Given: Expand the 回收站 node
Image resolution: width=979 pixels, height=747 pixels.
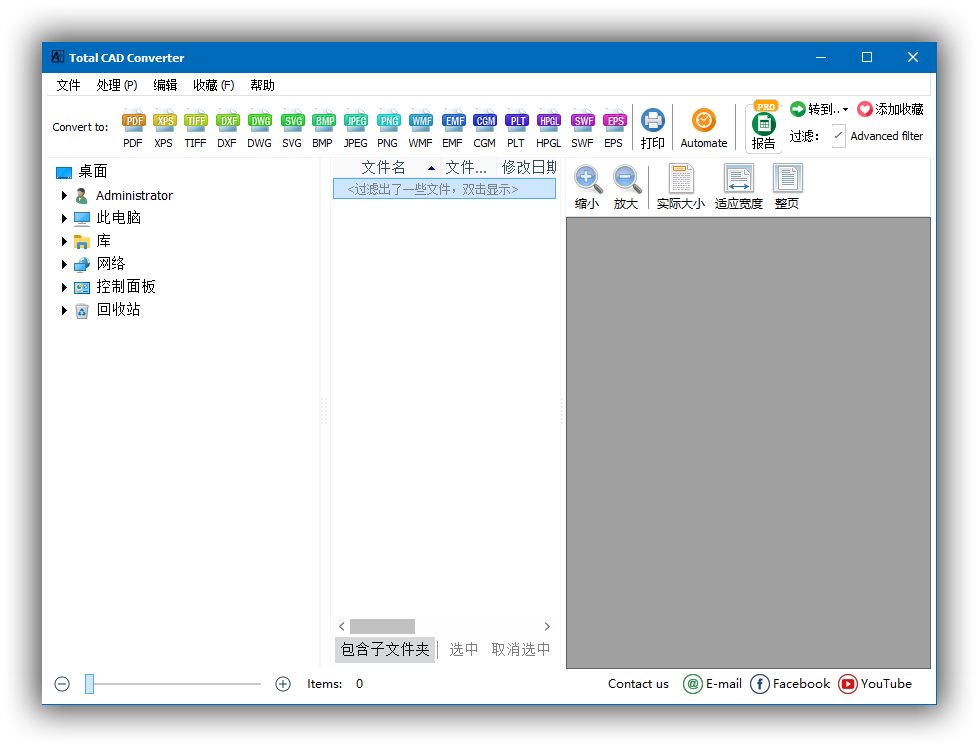Looking at the screenshot, I should 64,310.
